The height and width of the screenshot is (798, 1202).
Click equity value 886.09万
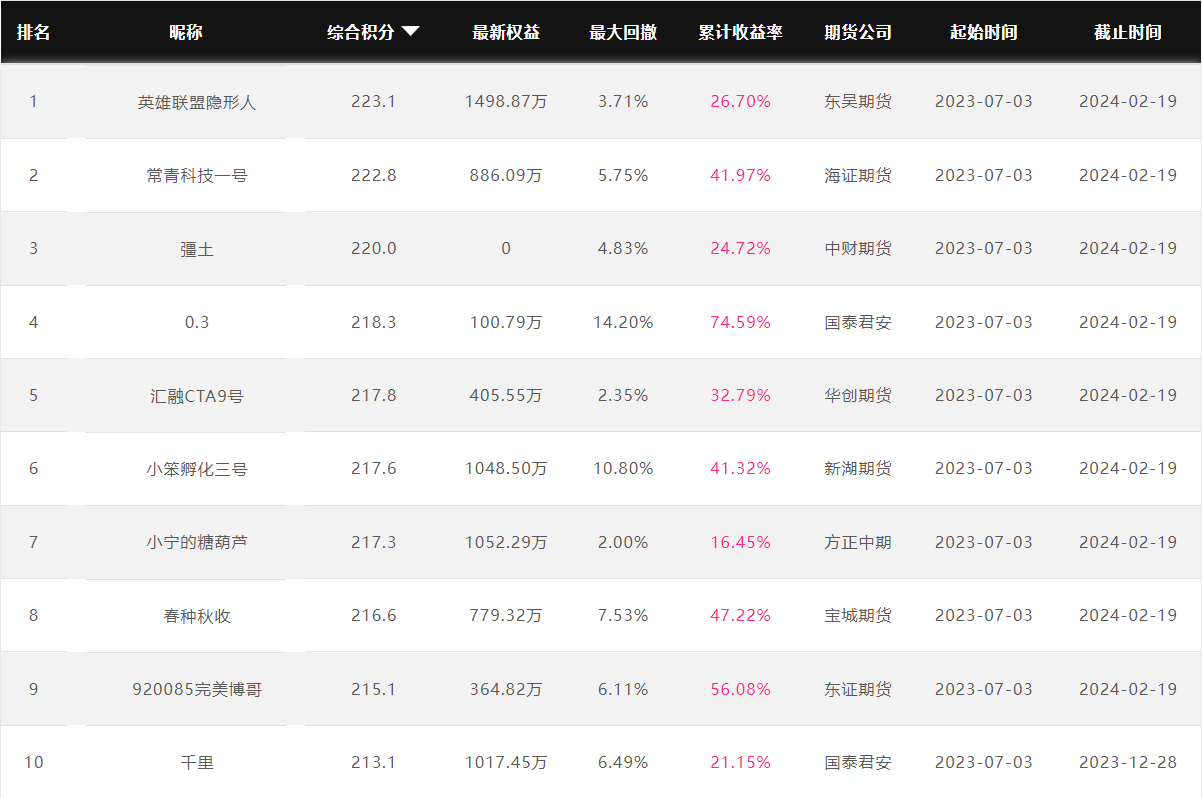(x=506, y=175)
